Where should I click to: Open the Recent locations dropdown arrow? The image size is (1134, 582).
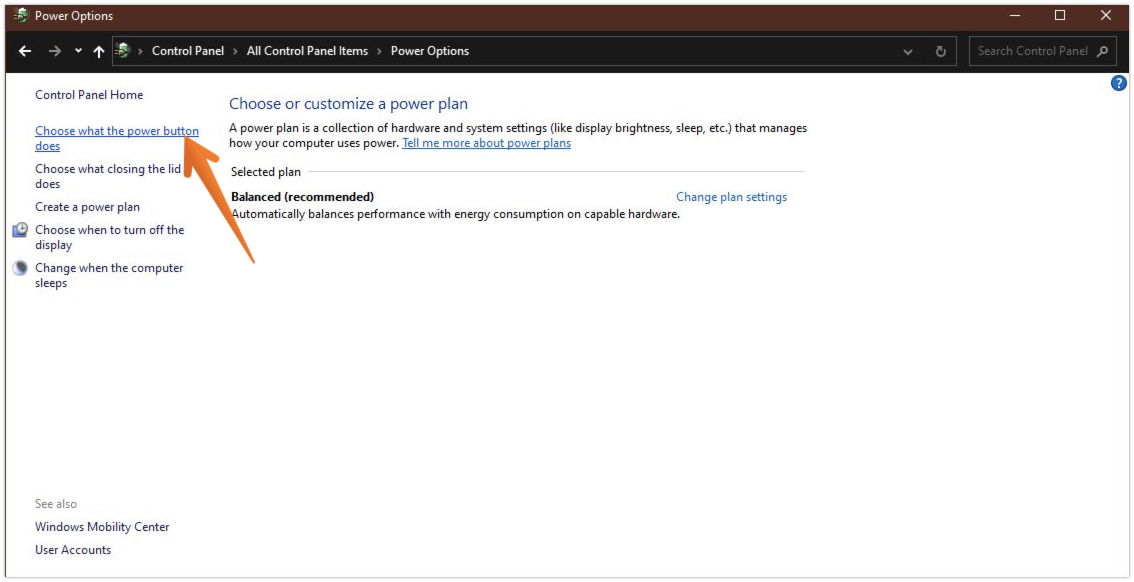[x=78, y=51]
